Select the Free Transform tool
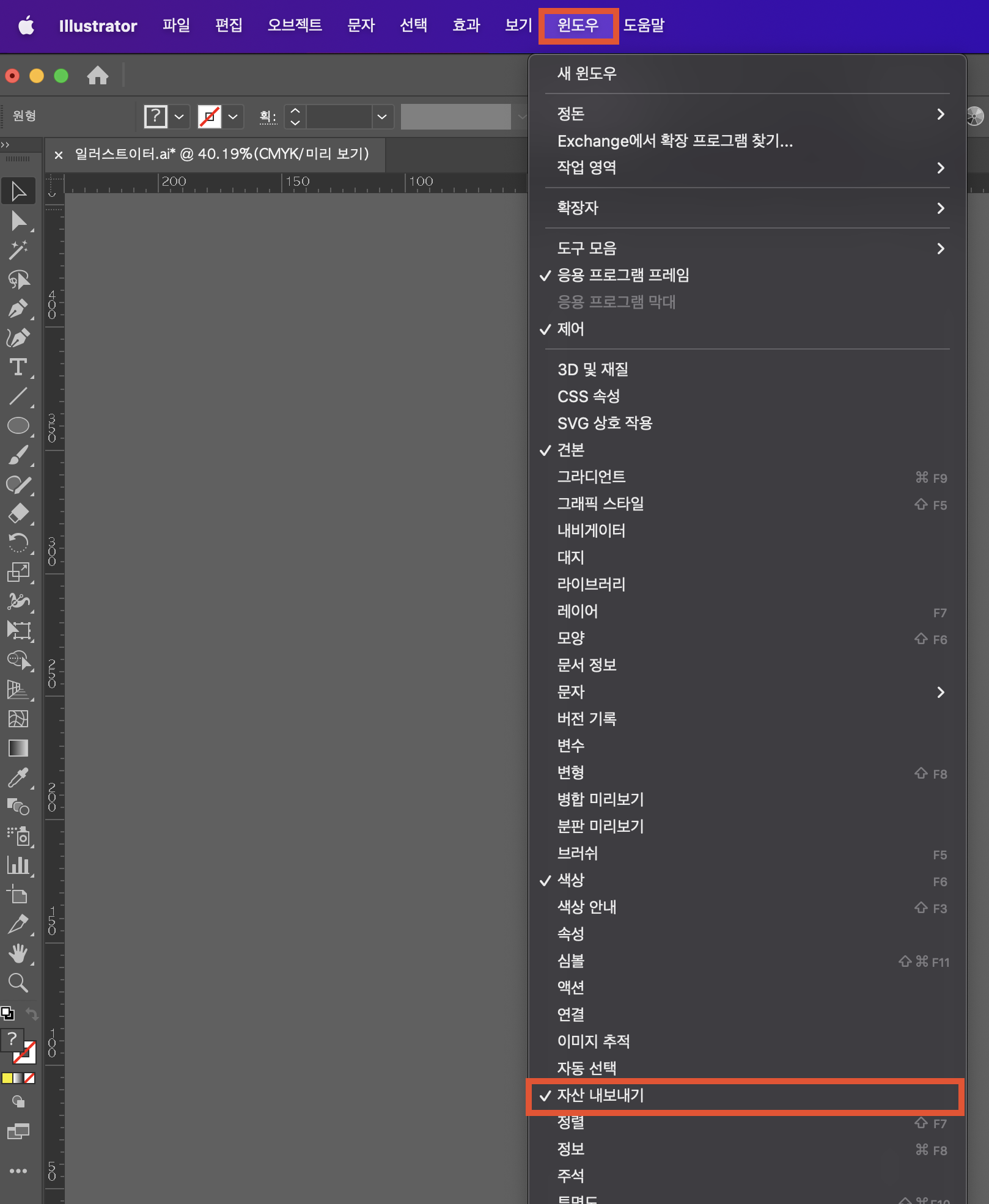This screenshot has height=1204, width=989. pos(18,631)
